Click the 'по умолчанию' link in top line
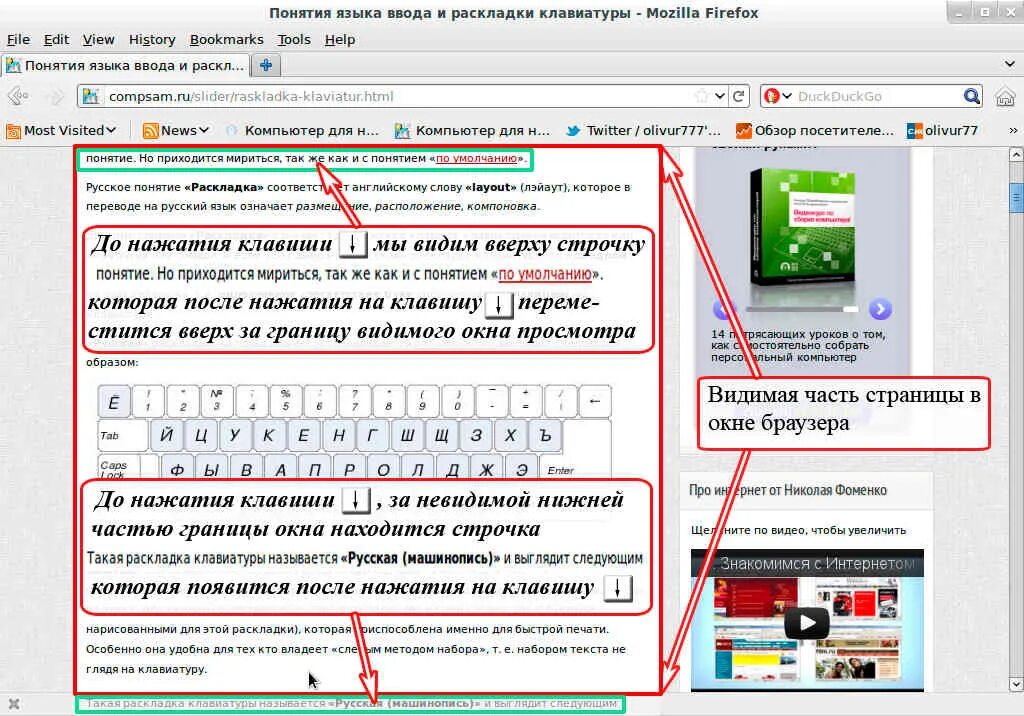Screen dimensions: 1024x716 476,158
